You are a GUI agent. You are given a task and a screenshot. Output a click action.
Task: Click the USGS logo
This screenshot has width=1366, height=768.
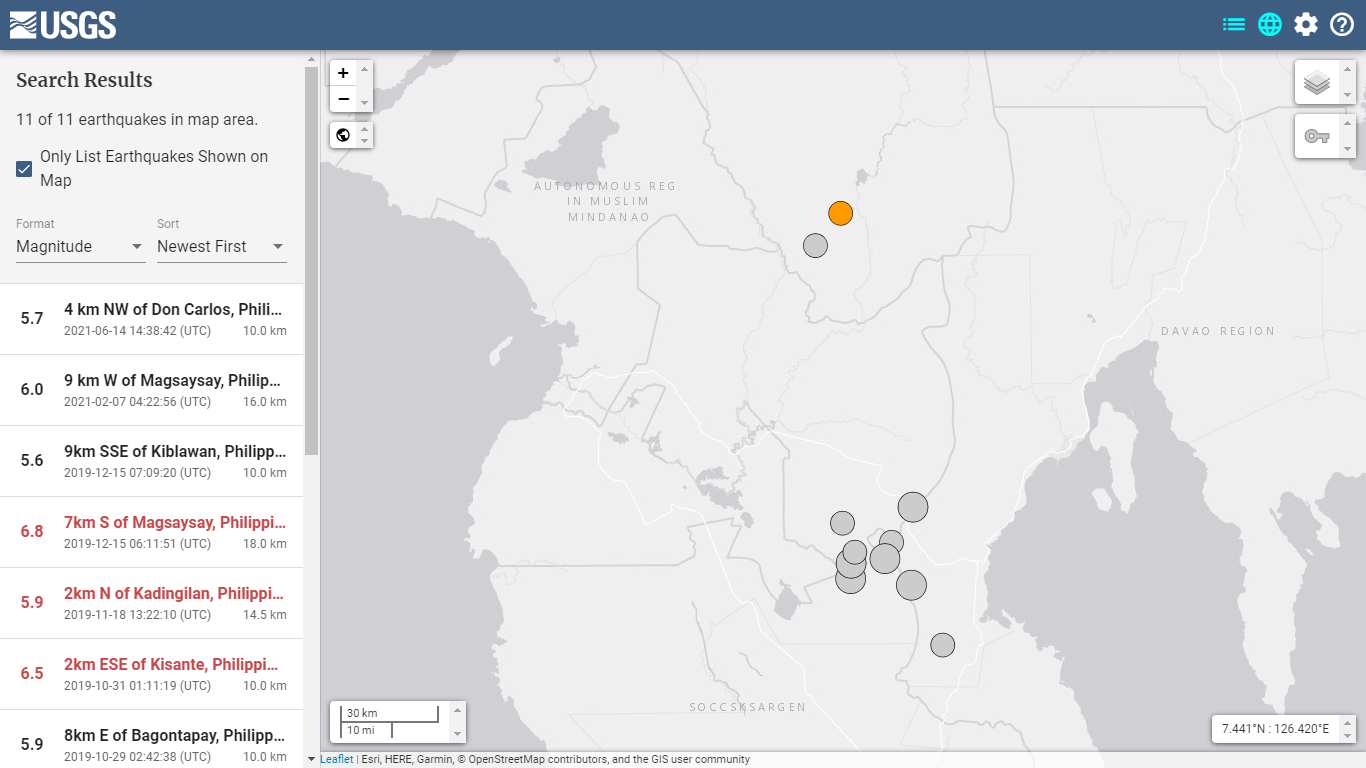63,25
